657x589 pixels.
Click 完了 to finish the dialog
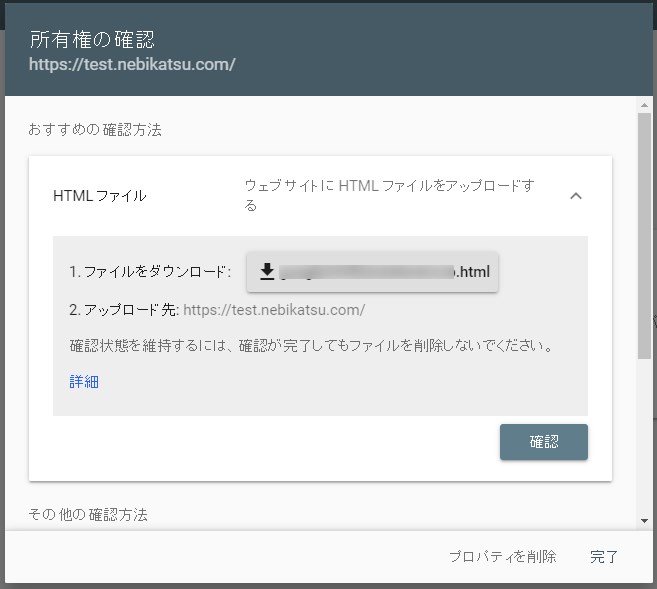(604, 557)
